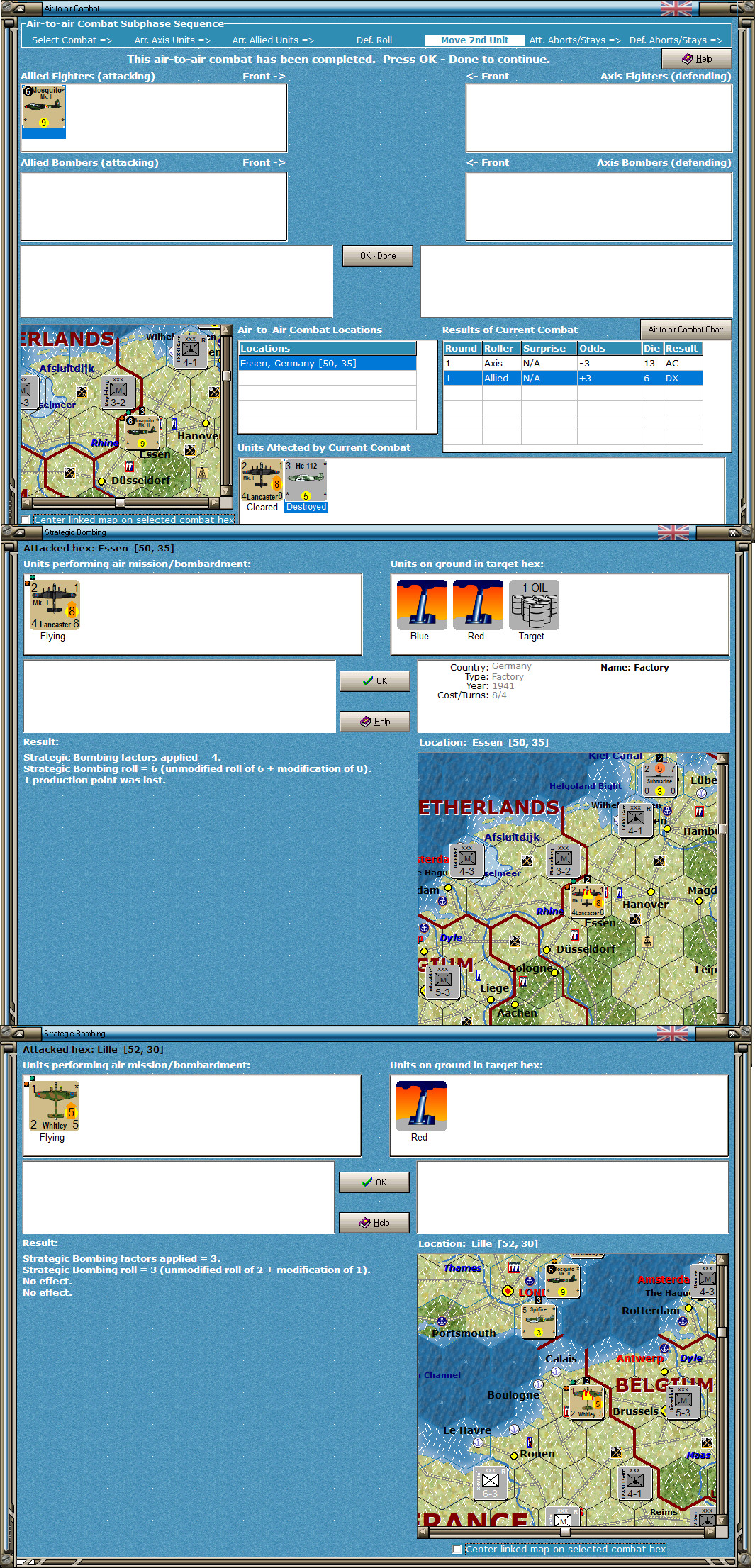Click Arr. Axis Units subphase step

click(172, 40)
